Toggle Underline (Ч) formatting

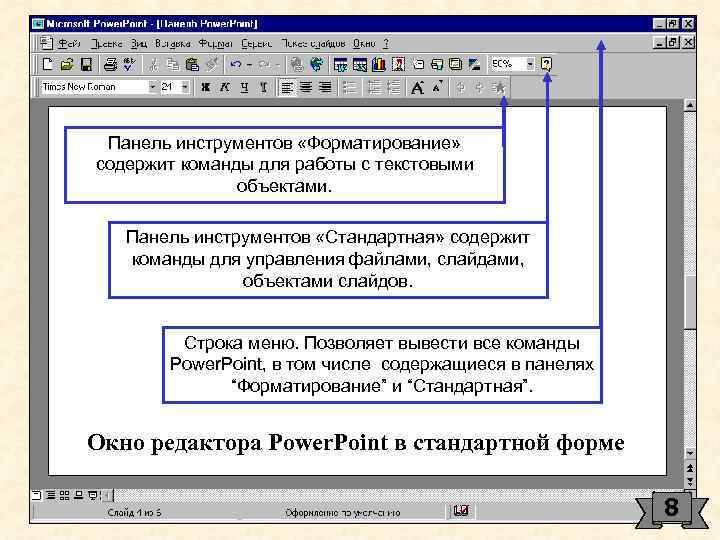(244, 87)
